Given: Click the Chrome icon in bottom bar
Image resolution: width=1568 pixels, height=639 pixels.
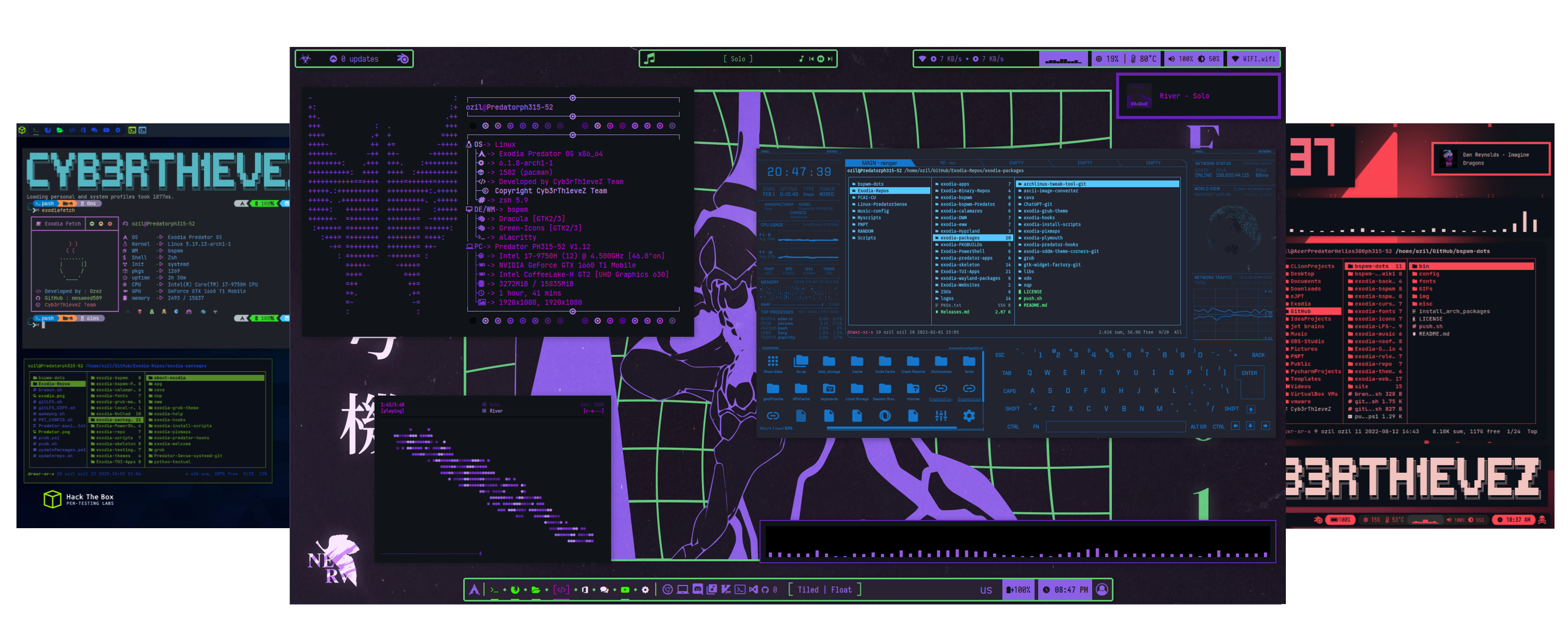Looking at the screenshot, I should click(x=667, y=590).
